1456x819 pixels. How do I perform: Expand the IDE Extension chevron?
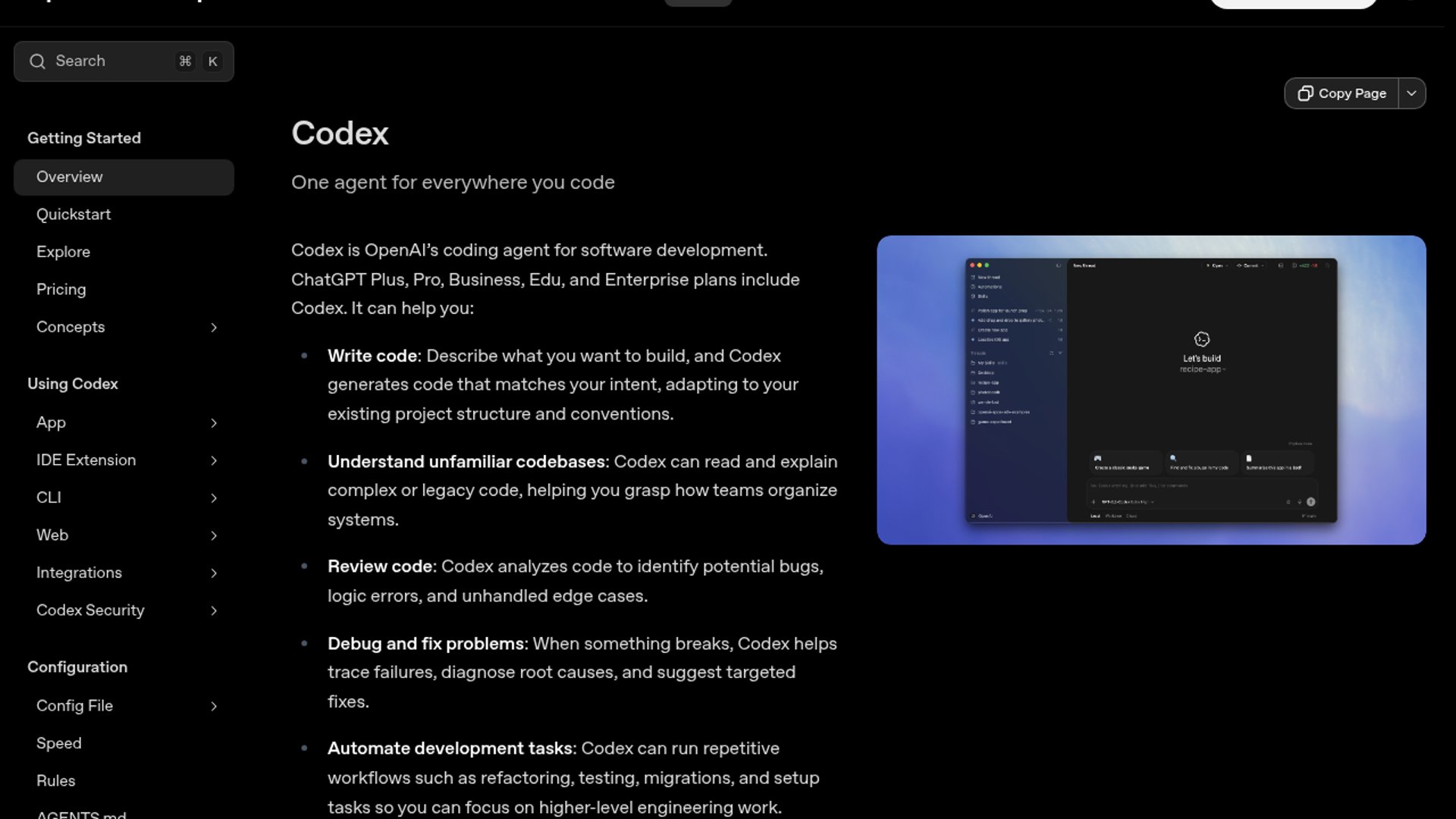[214, 460]
